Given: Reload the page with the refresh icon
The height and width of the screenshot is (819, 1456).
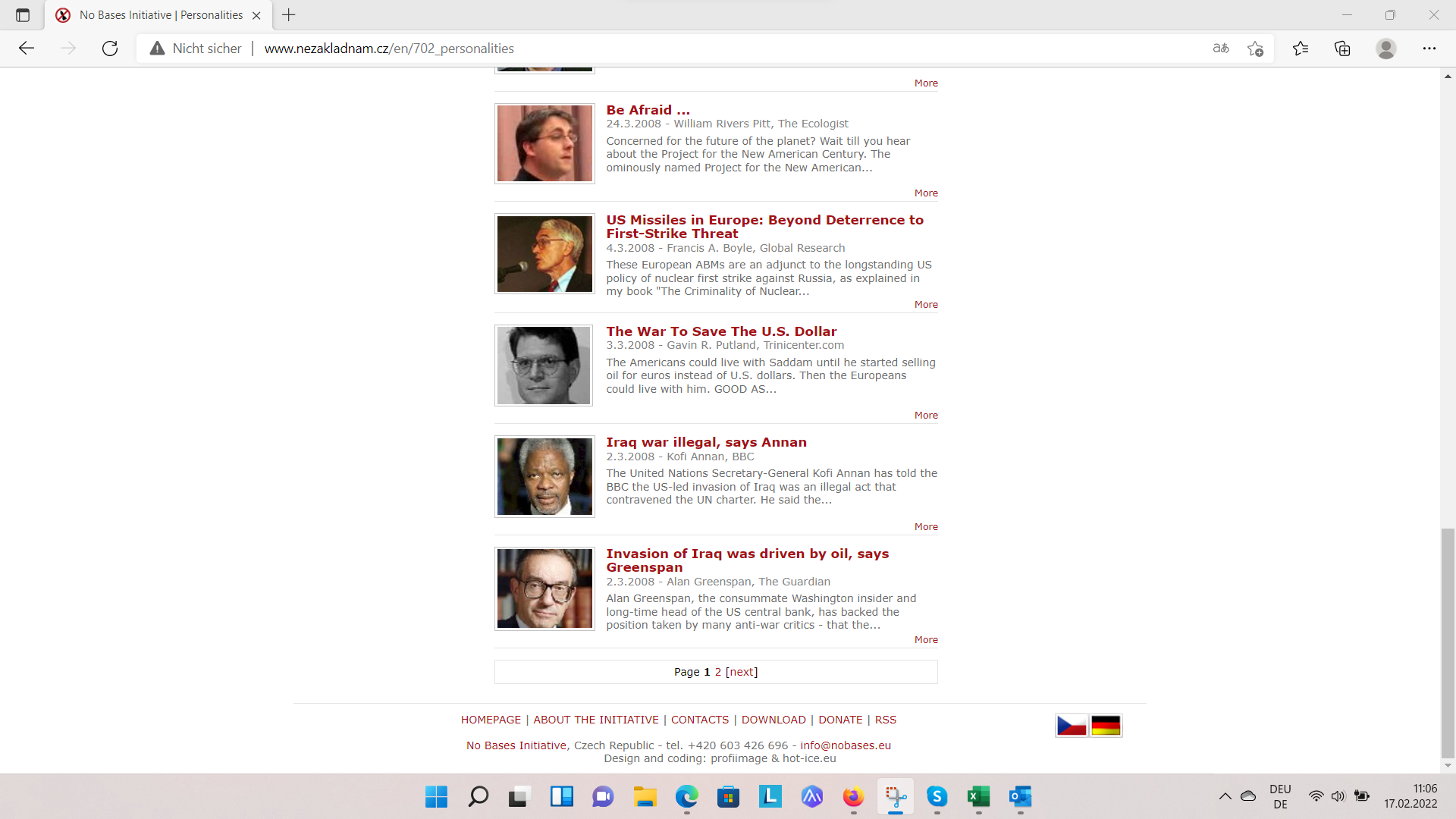Looking at the screenshot, I should pos(110,49).
